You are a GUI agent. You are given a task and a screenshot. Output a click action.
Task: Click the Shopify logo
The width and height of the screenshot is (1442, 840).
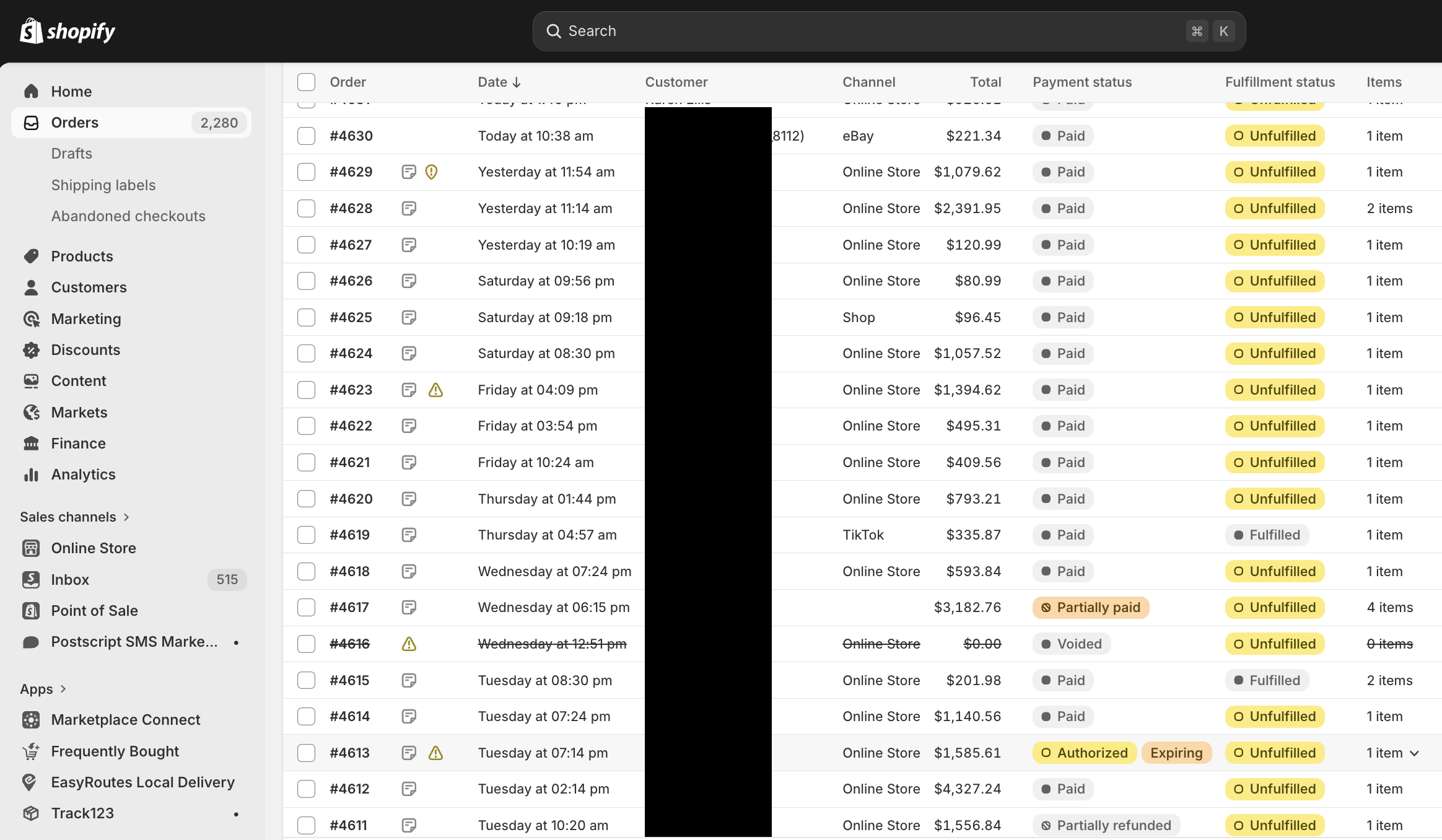pos(67,30)
